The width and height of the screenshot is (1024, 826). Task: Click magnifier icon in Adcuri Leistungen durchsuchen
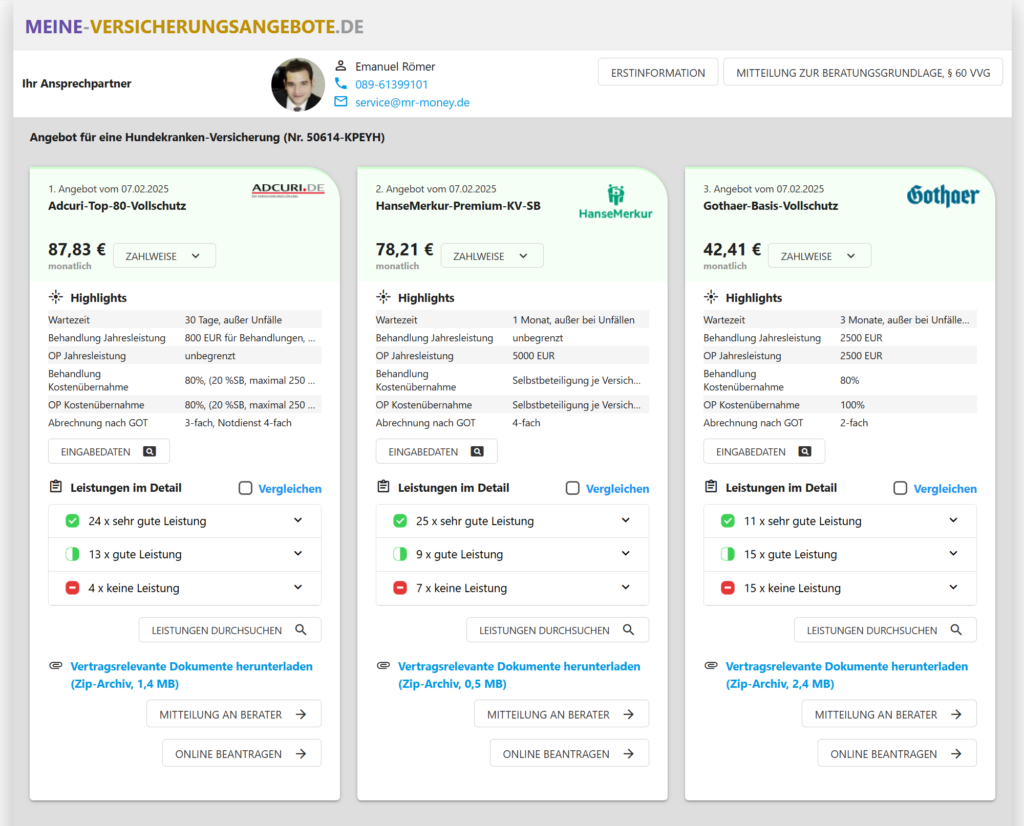pyautogui.click(x=301, y=630)
